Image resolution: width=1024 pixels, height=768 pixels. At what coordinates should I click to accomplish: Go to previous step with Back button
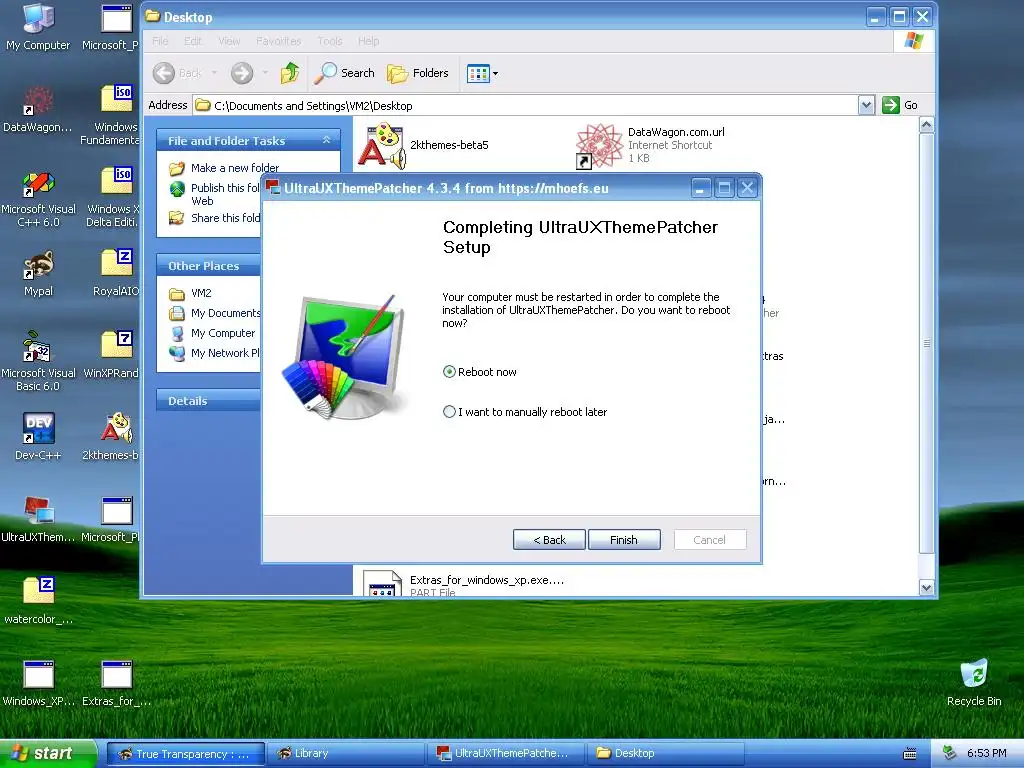click(549, 539)
